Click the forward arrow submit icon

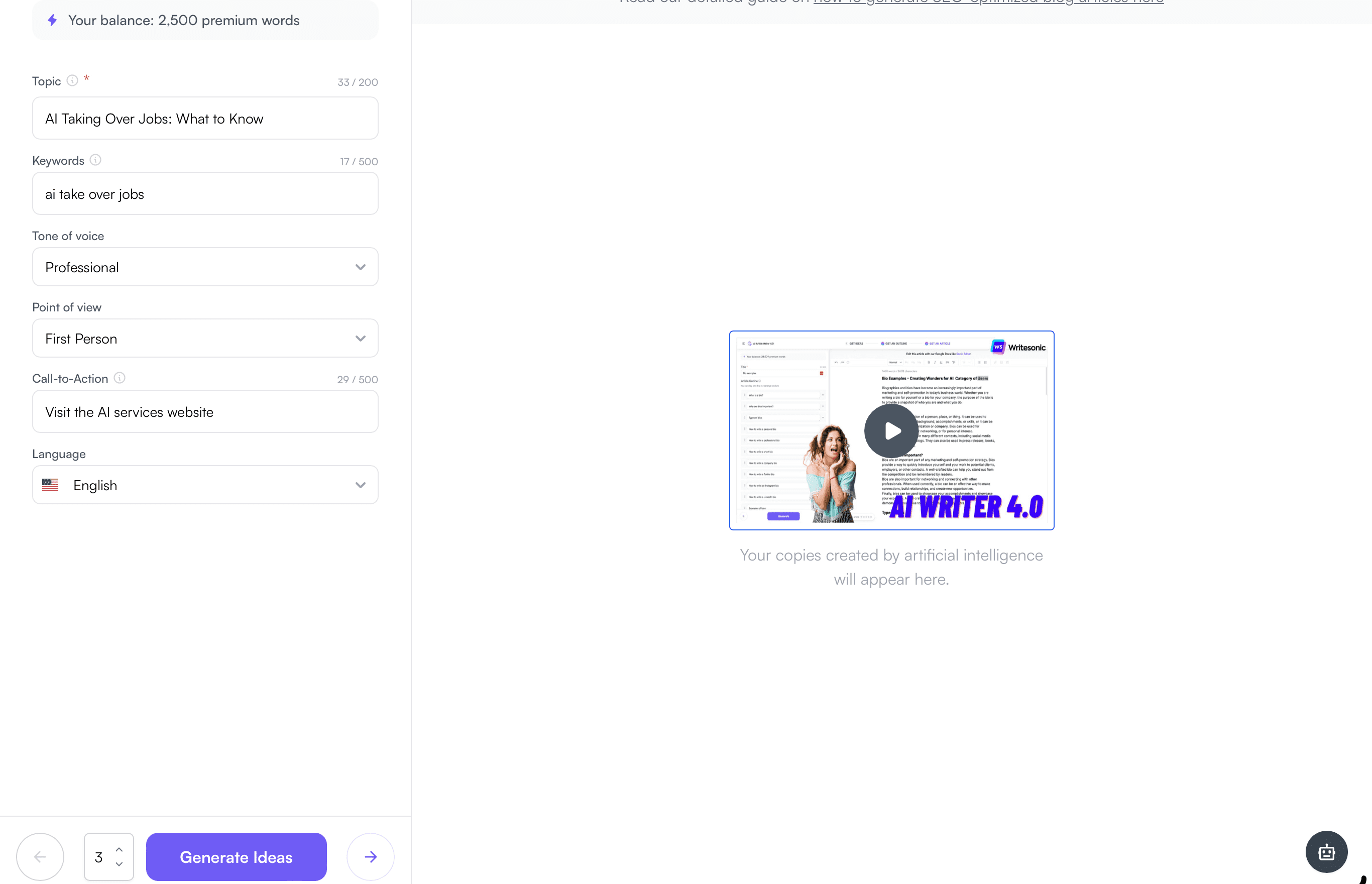[371, 856]
